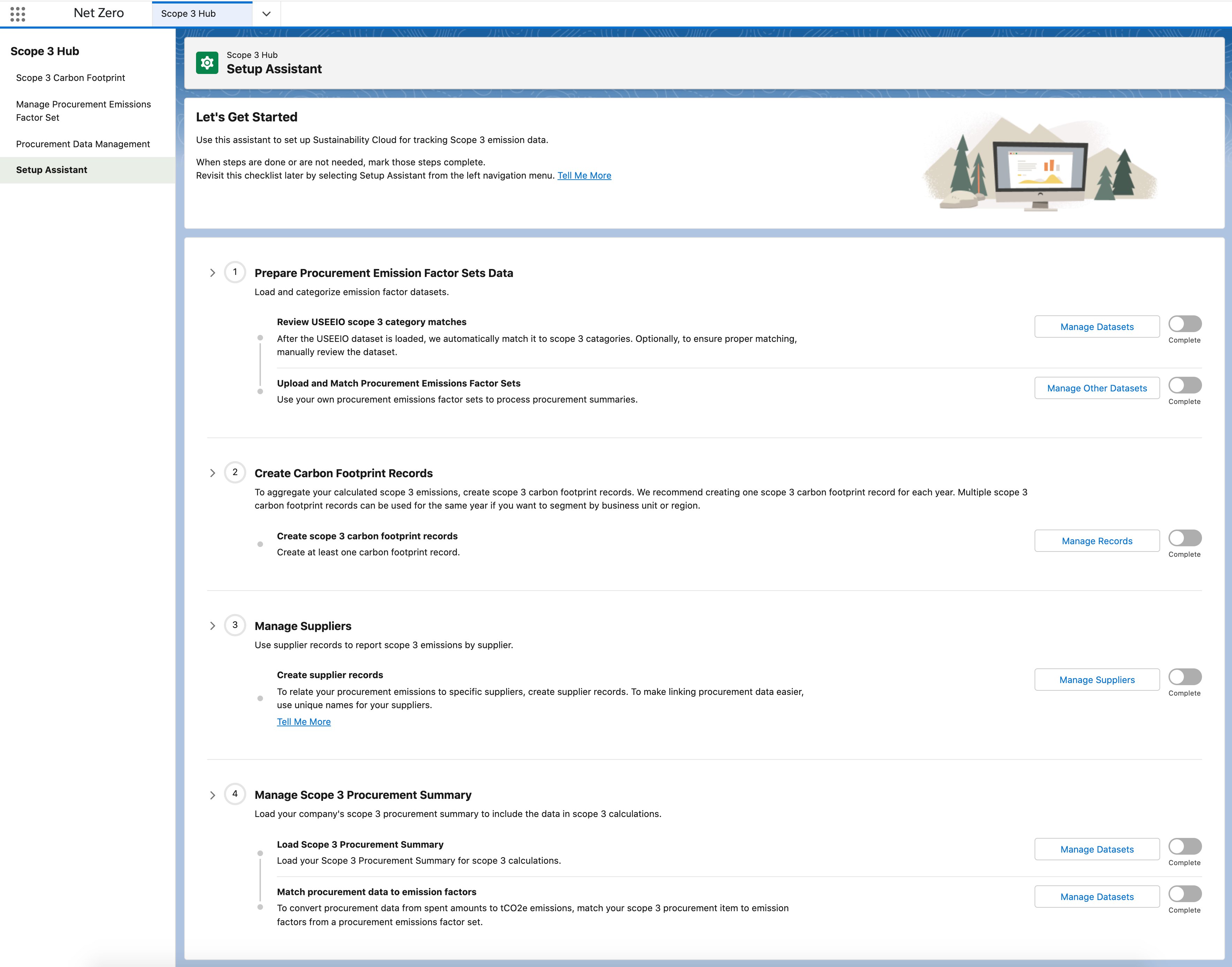Click step number 3 circle
The image size is (1232, 967).
[x=235, y=625]
